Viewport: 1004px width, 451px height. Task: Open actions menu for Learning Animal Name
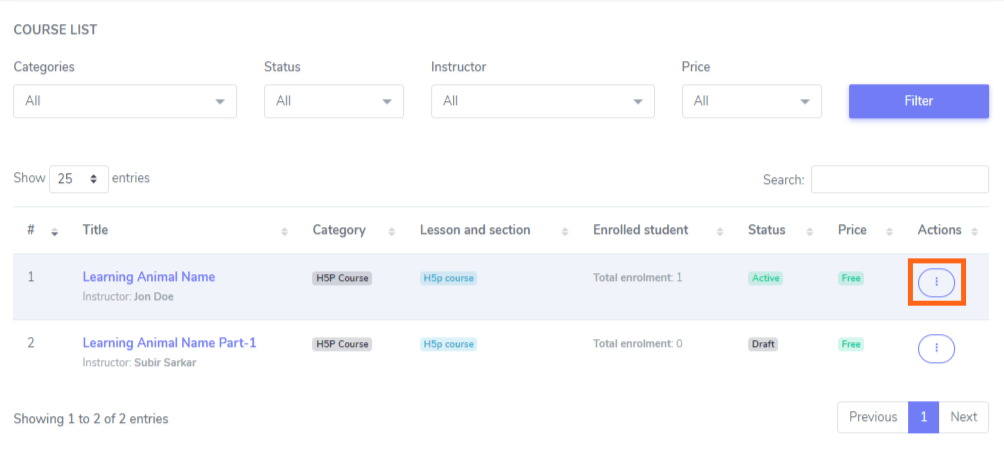point(936,283)
